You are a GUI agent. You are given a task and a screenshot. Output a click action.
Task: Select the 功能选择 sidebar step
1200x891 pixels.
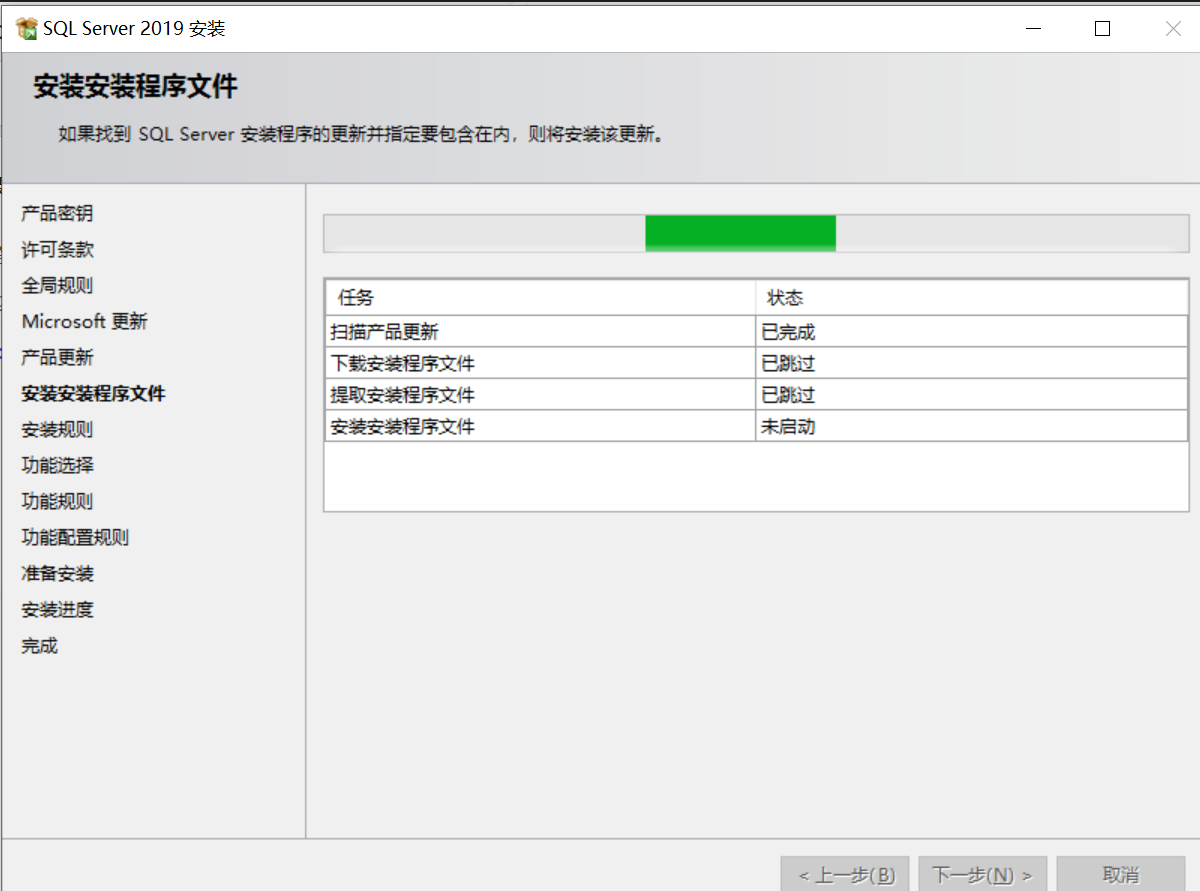57,466
